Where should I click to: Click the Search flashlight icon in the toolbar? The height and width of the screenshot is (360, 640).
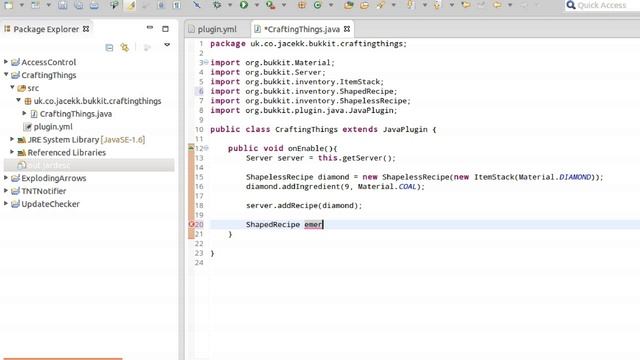380,5
